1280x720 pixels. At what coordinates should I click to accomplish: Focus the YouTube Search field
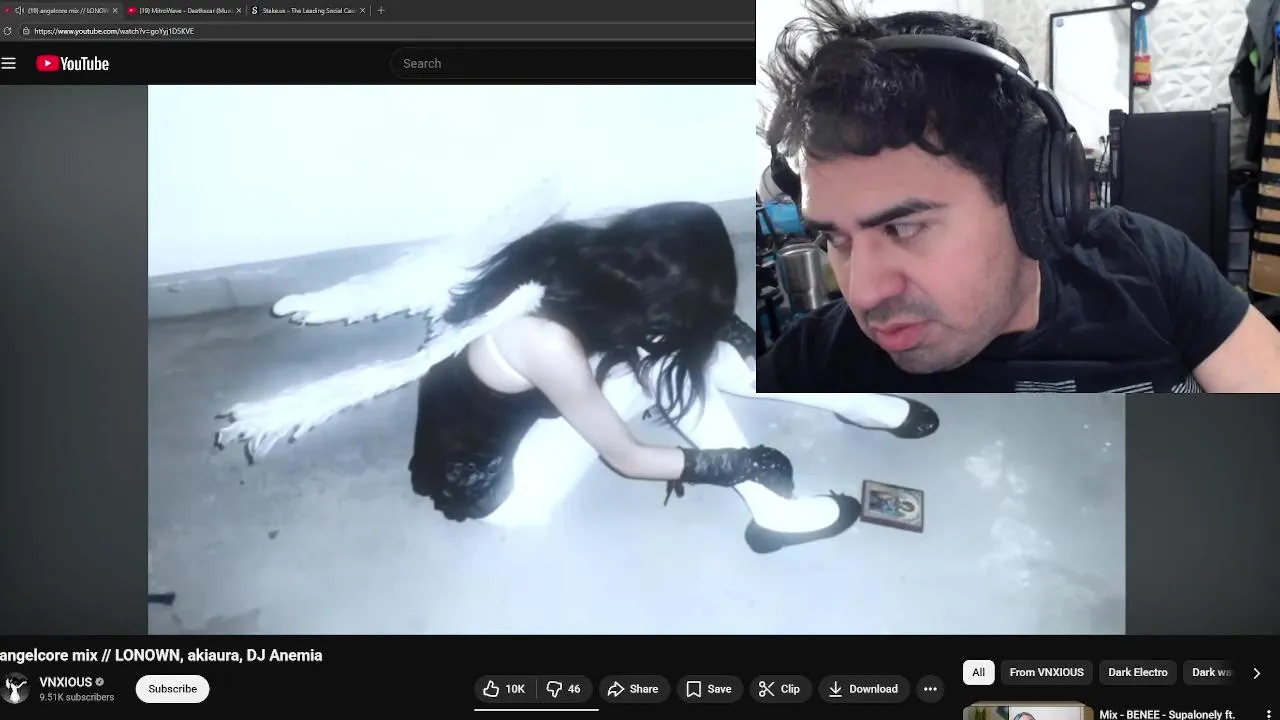pos(573,63)
